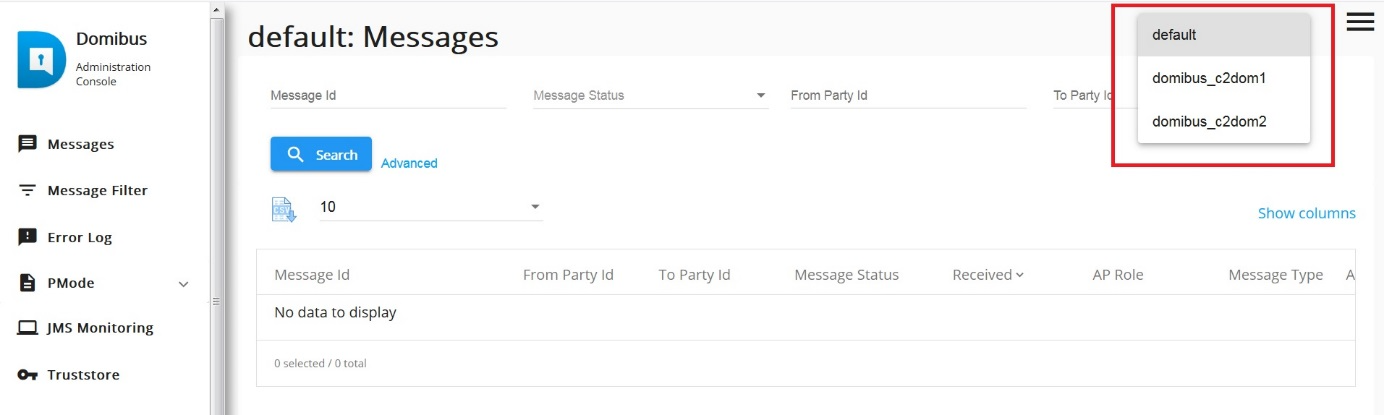Open the hamburger menu icon
Image resolution: width=1384 pixels, height=415 pixels.
pyautogui.click(x=1360, y=22)
